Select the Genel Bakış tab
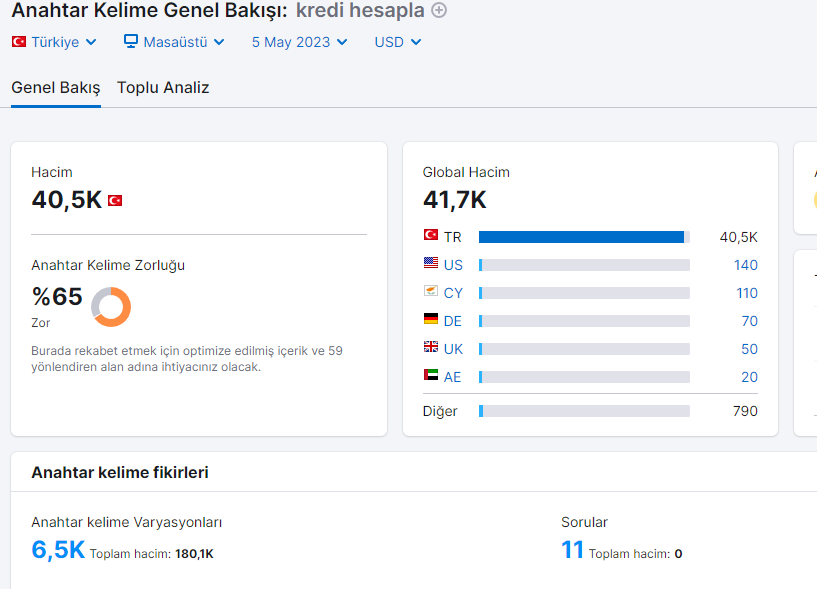 (56, 88)
